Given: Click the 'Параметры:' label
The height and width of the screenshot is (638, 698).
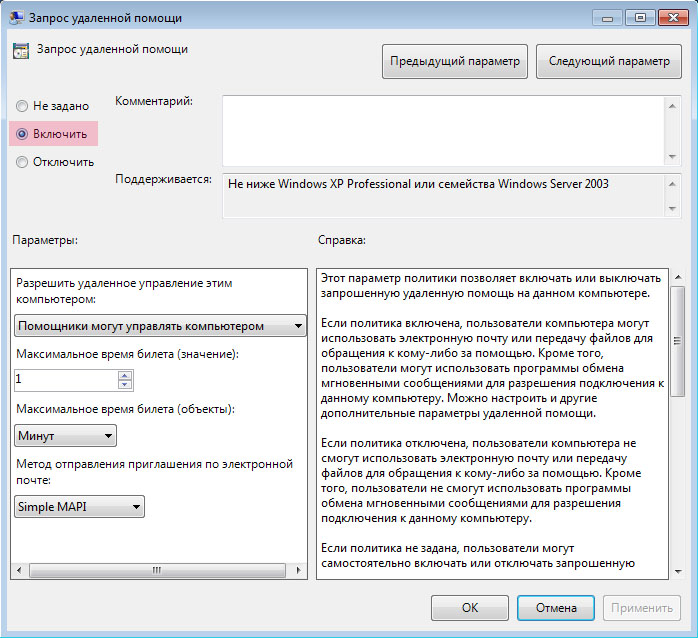Looking at the screenshot, I should 45,240.
